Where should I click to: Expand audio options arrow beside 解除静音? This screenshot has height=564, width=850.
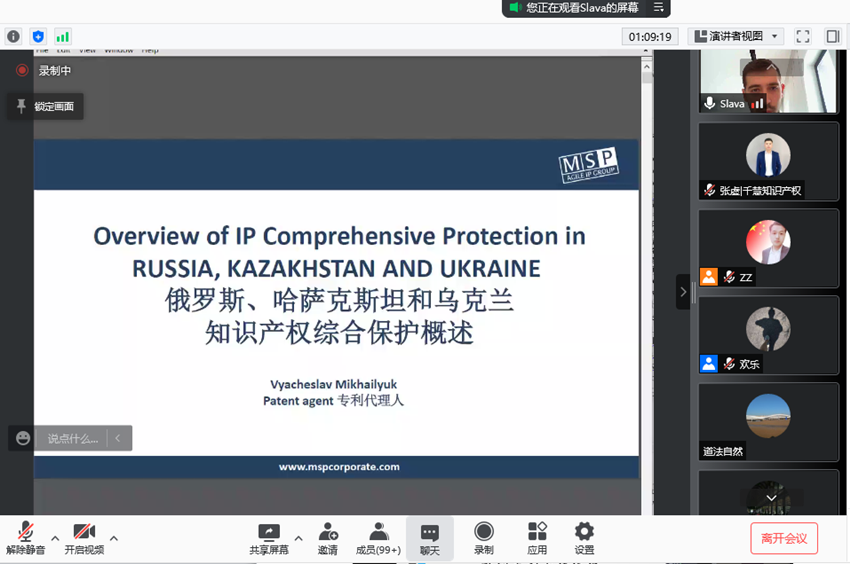point(55,538)
